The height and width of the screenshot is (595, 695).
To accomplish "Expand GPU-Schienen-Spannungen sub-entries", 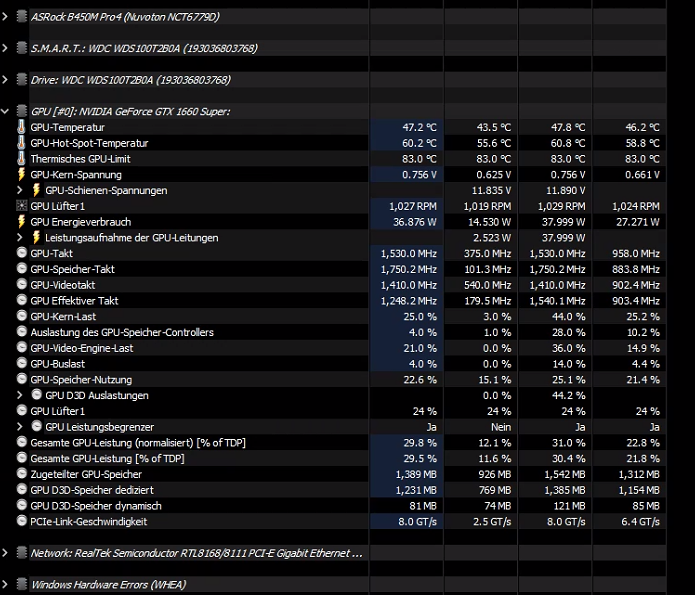I will point(20,190).
